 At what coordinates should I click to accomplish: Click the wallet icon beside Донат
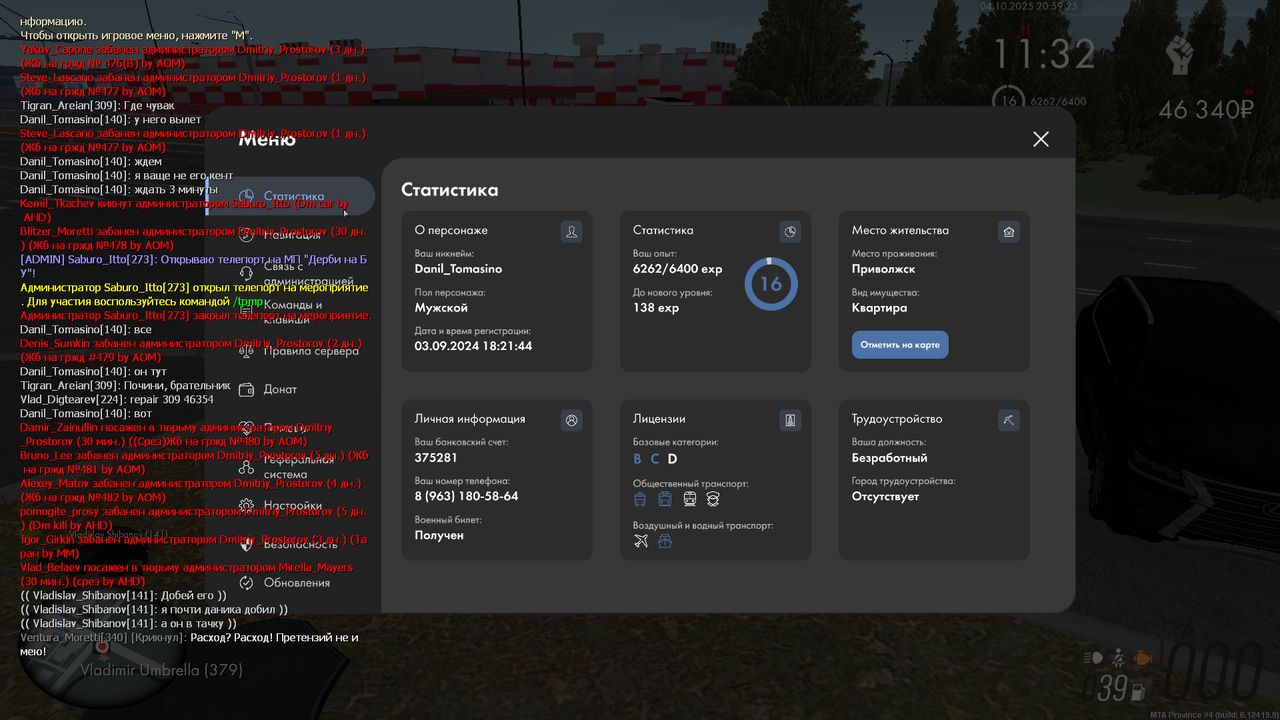247,389
